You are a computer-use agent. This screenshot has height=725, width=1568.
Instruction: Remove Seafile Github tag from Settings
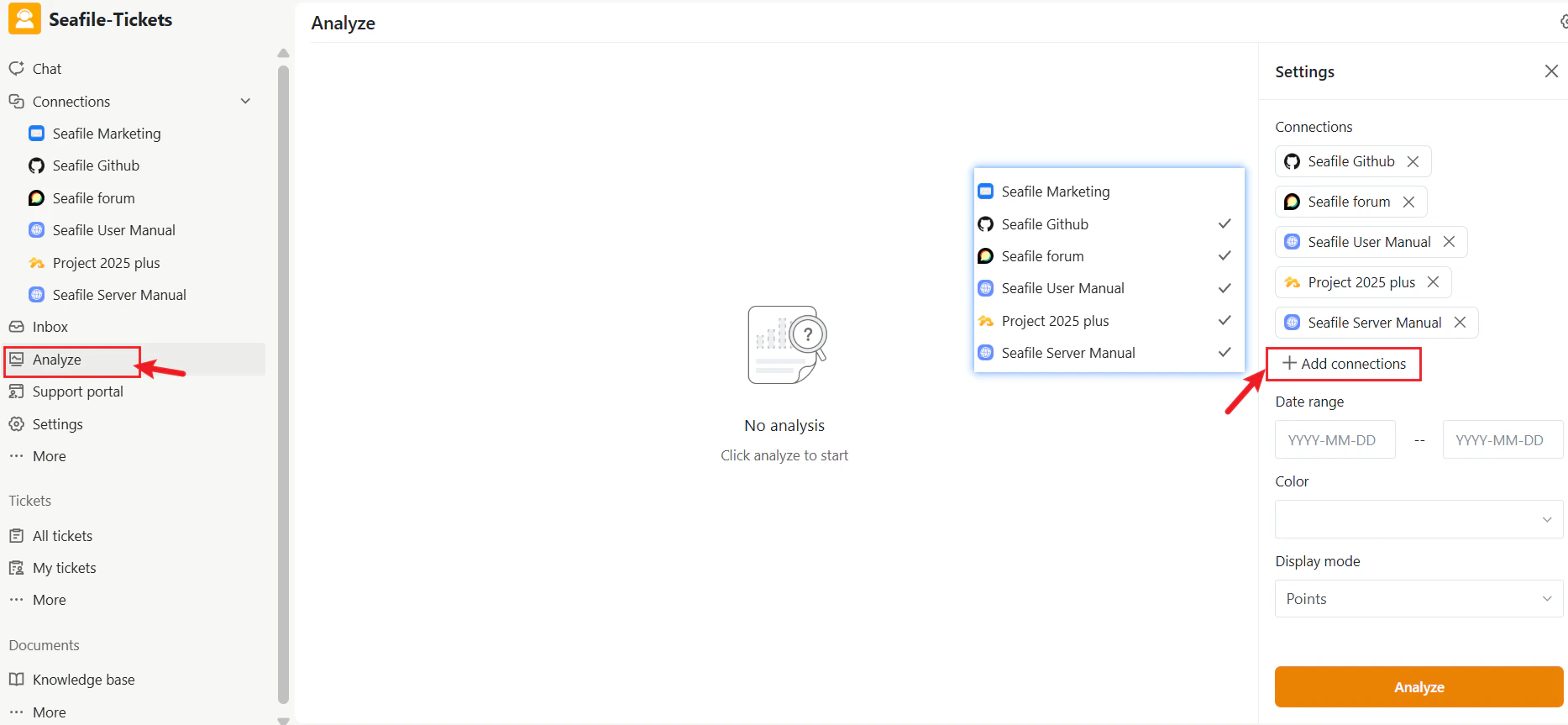[1413, 161]
